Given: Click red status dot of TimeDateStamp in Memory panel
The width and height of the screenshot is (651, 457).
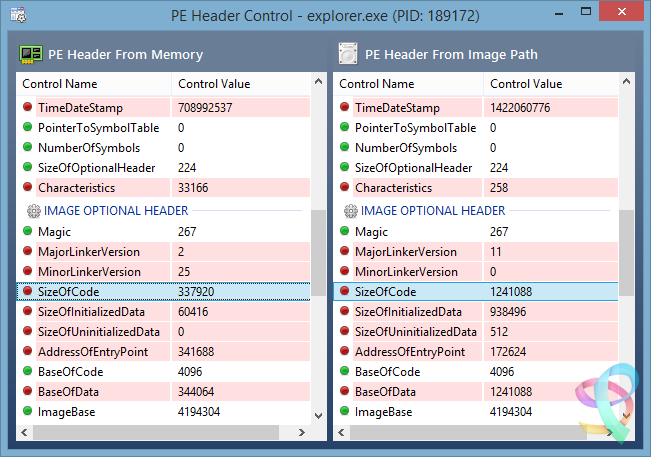Looking at the screenshot, I should click(27, 107).
